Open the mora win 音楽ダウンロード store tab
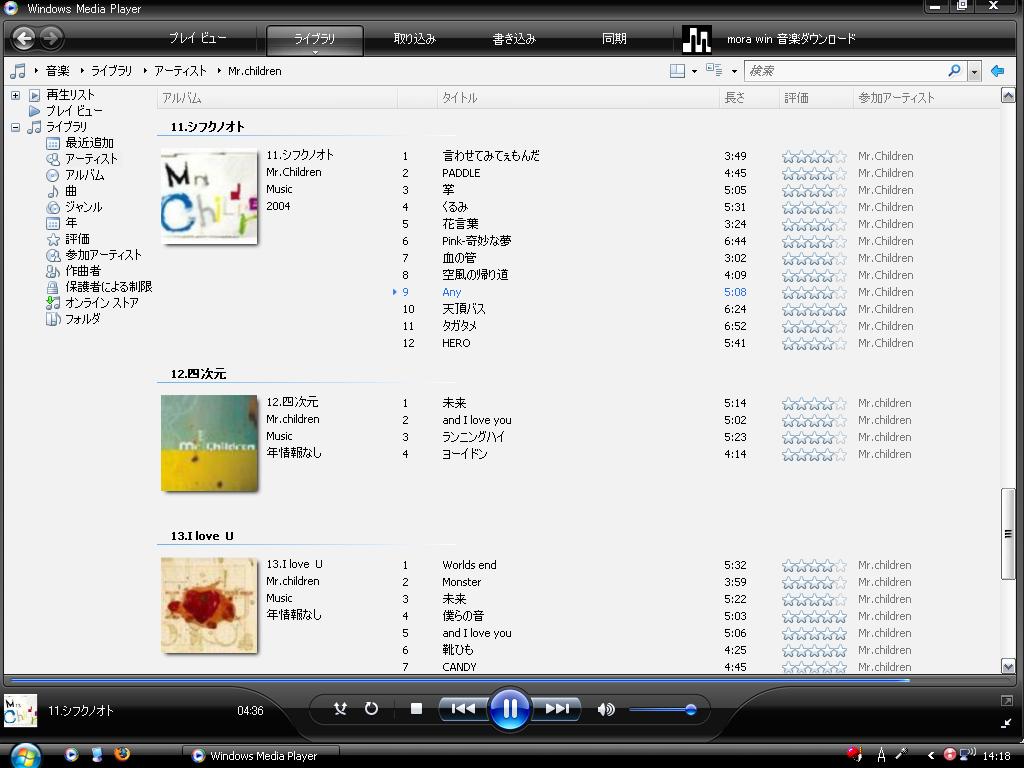This screenshot has width=1024, height=768. (791, 39)
